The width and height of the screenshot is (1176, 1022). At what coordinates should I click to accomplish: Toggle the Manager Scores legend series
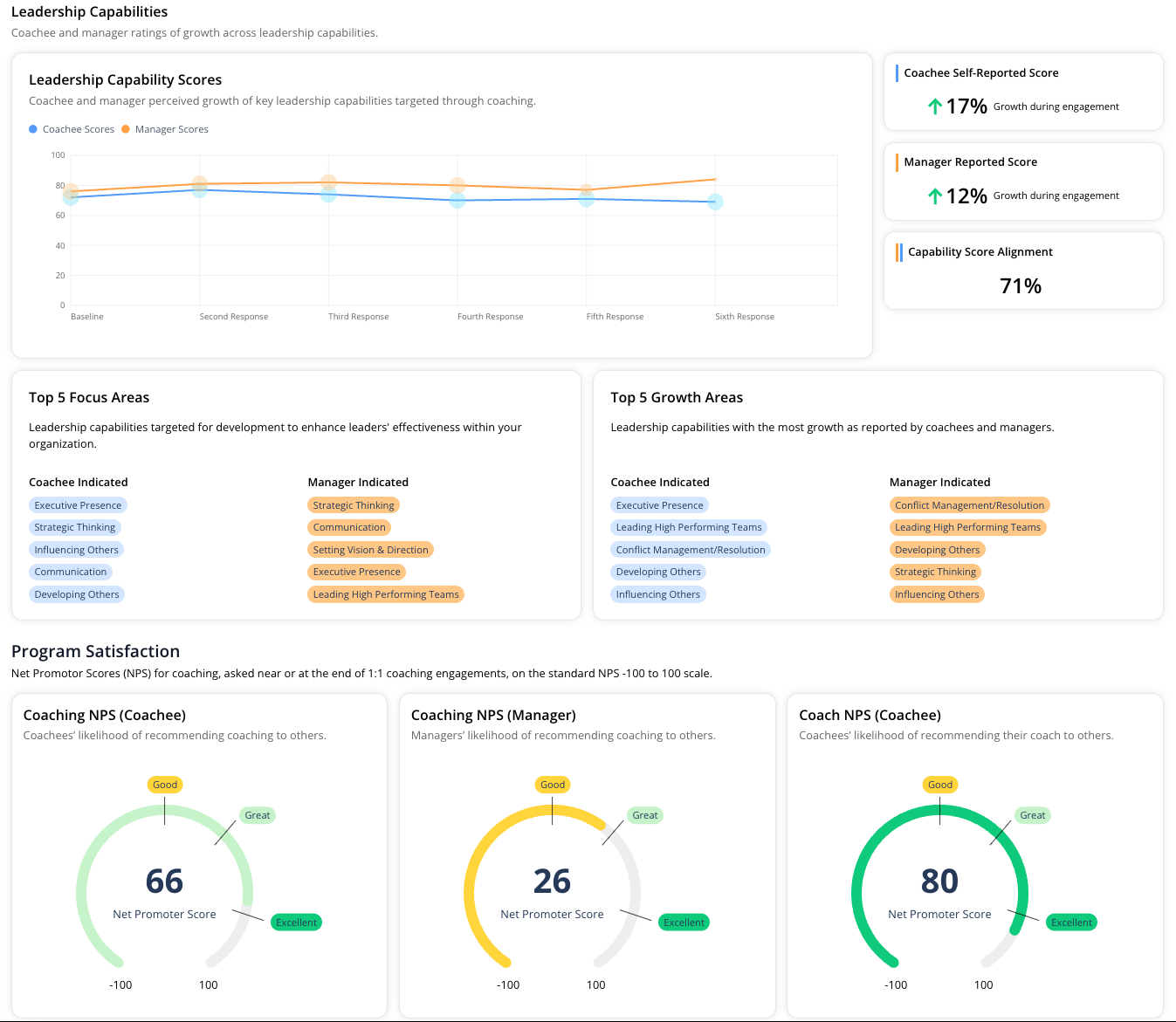pyautogui.click(x=164, y=129)
